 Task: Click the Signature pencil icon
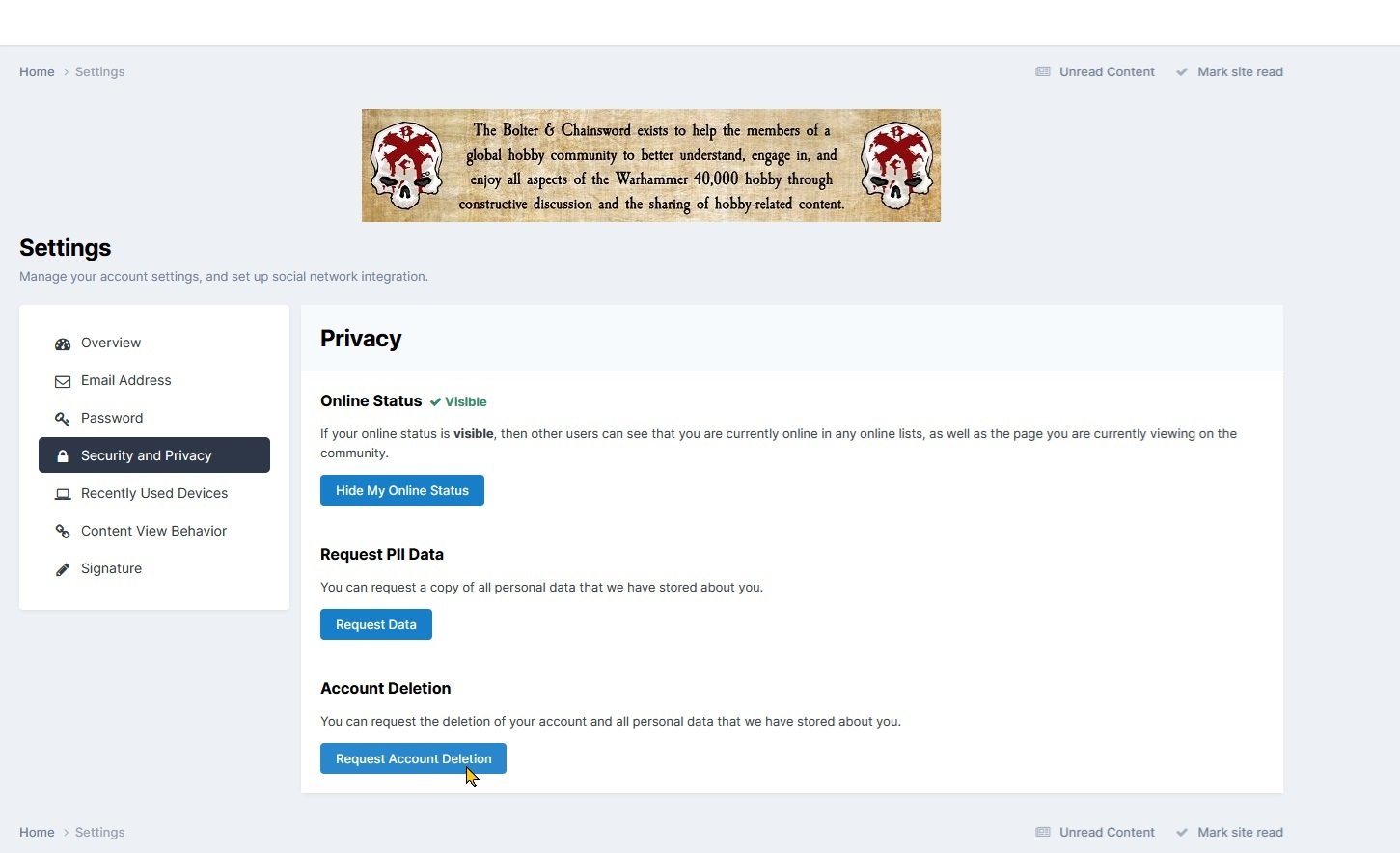tap(63, 569)
